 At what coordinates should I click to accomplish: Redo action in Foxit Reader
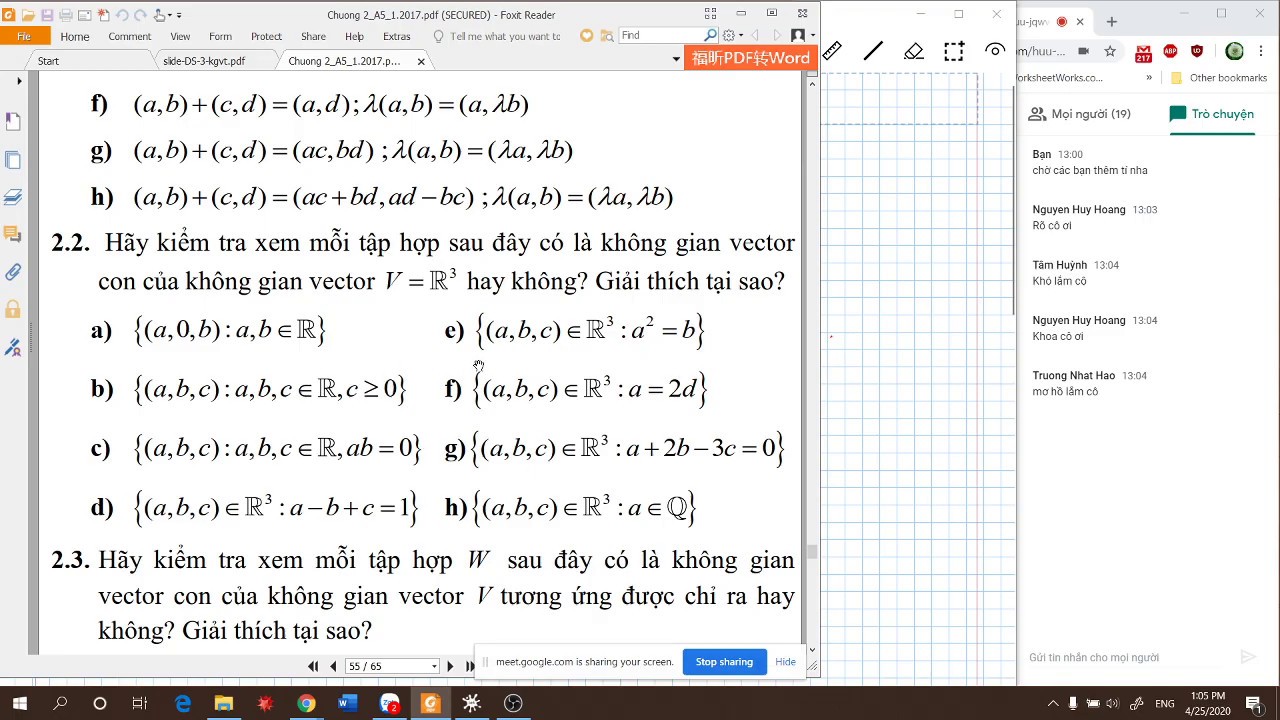140,15
